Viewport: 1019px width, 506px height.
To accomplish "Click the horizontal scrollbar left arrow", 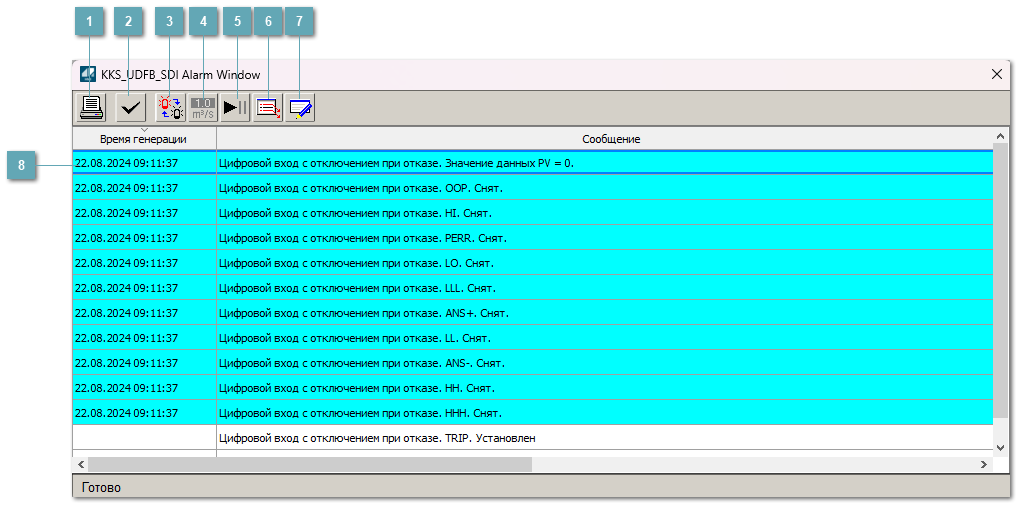I will 81,465.
